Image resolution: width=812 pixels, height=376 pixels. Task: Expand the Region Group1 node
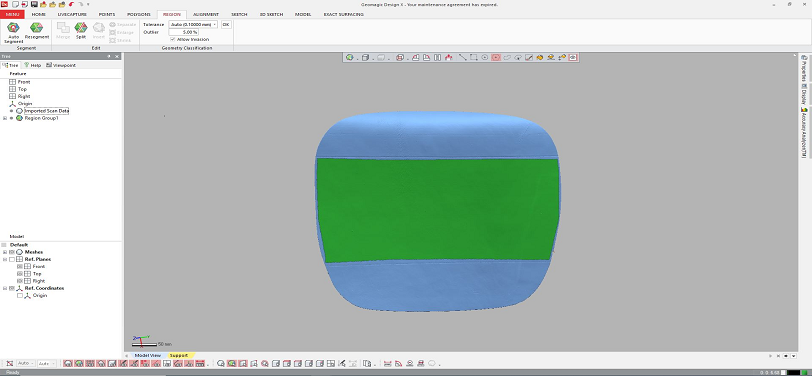coord(5,118)
